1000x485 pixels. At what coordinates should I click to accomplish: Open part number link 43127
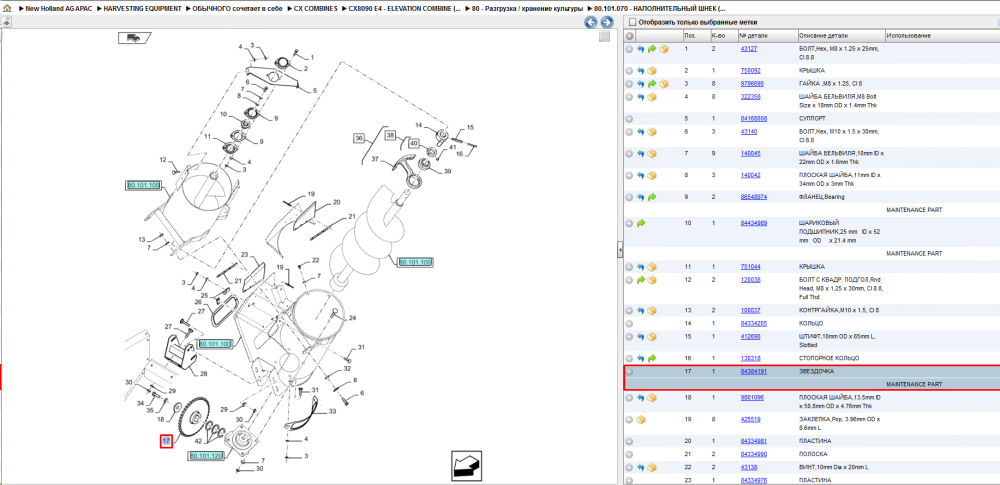[x=749, y=49]
